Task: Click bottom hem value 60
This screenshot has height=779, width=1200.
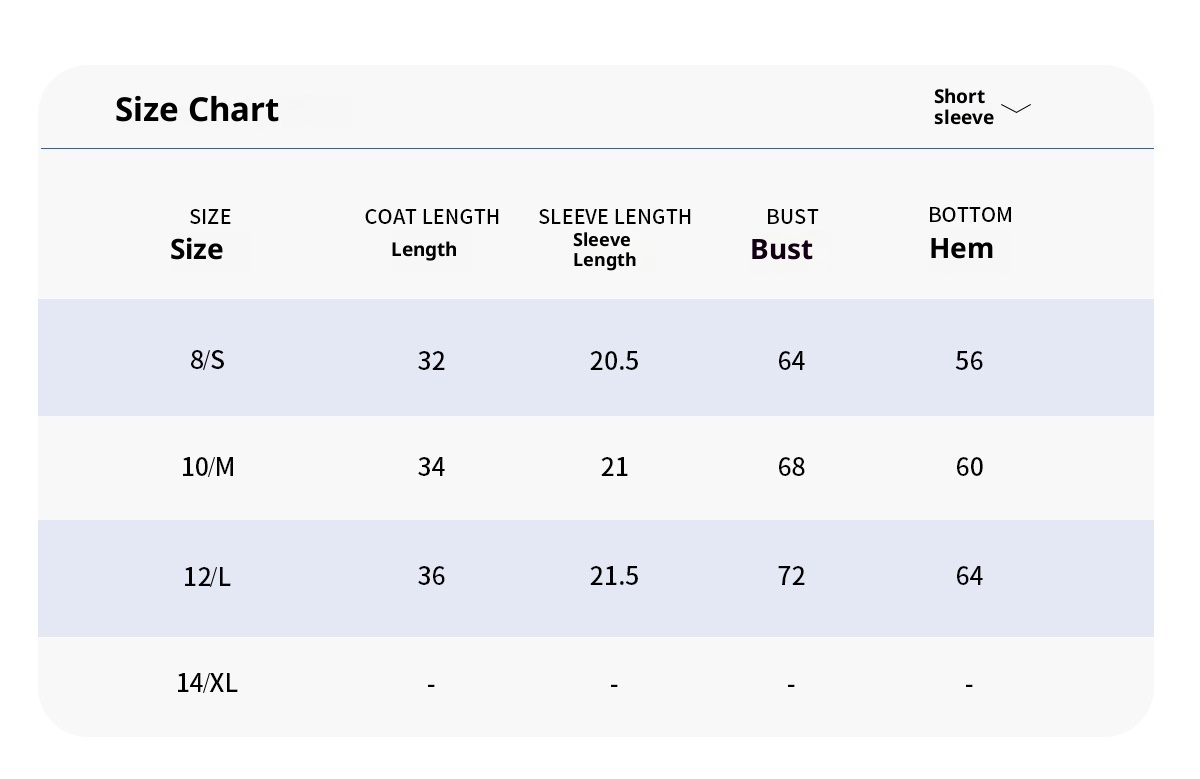Action: (x=969, y=467)
